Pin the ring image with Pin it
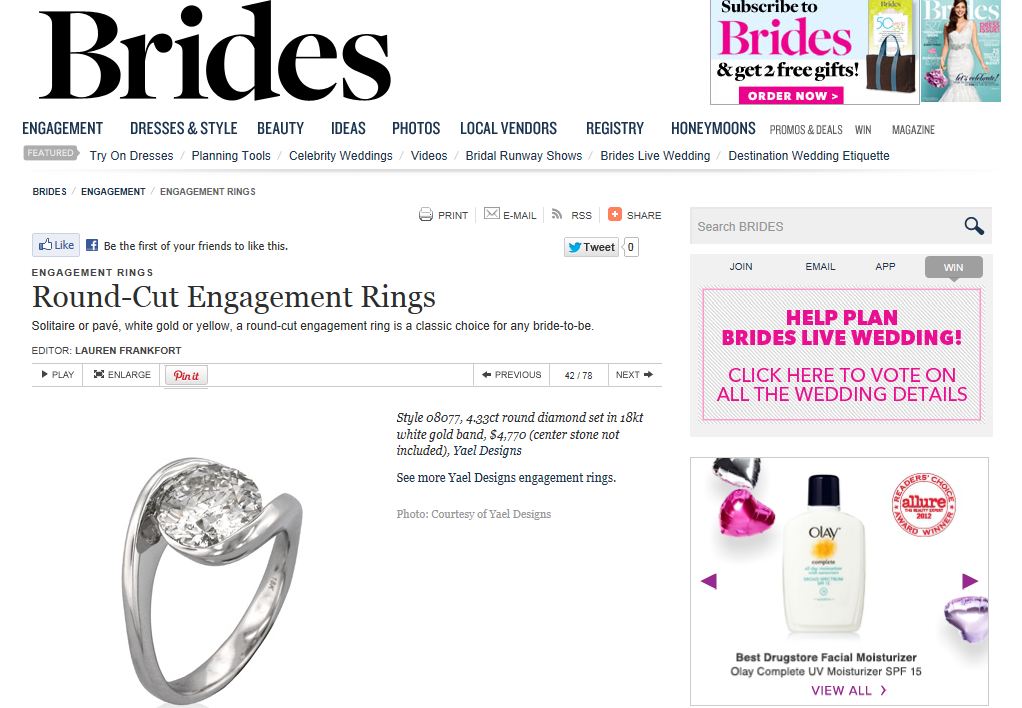The image size is (1022, 708). click(x=186, y=376)
